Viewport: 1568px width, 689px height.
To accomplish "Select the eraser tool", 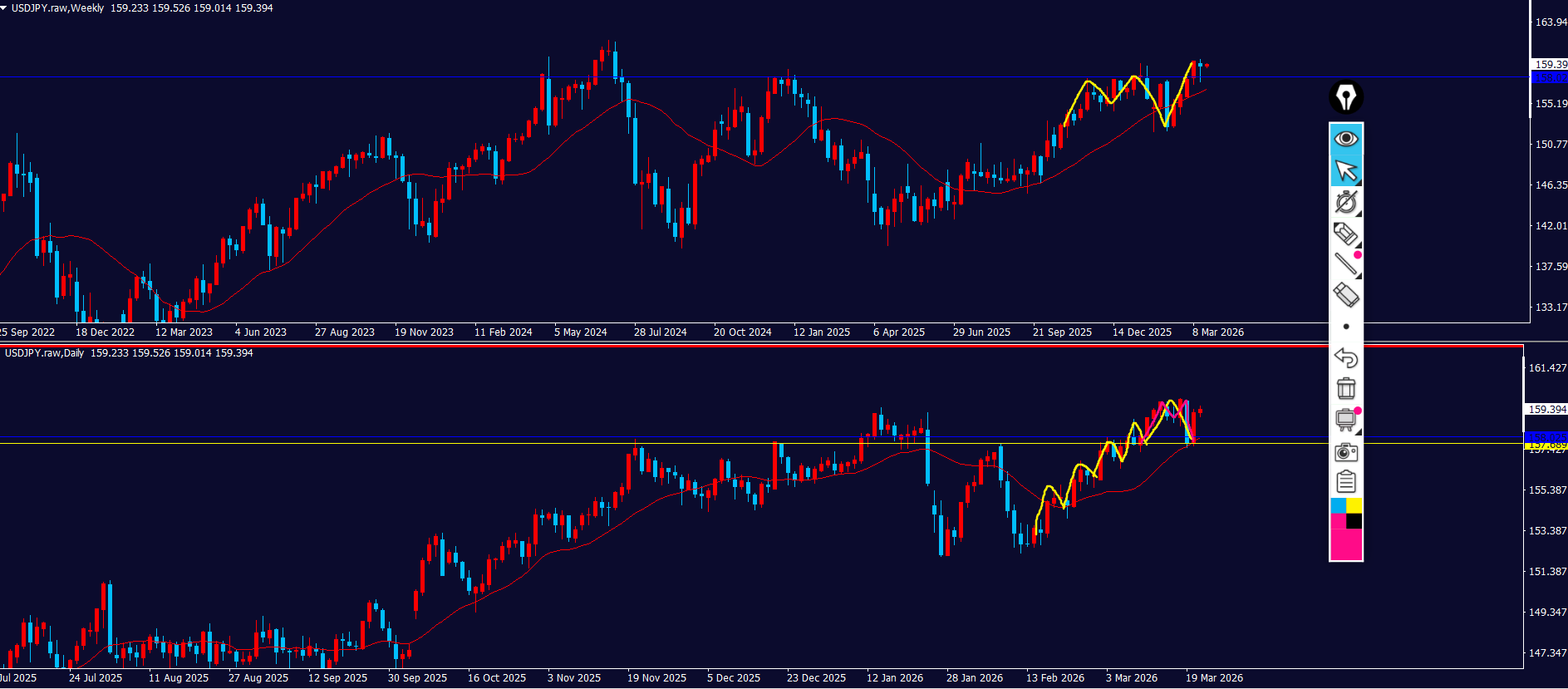I will click(1345, 295).
